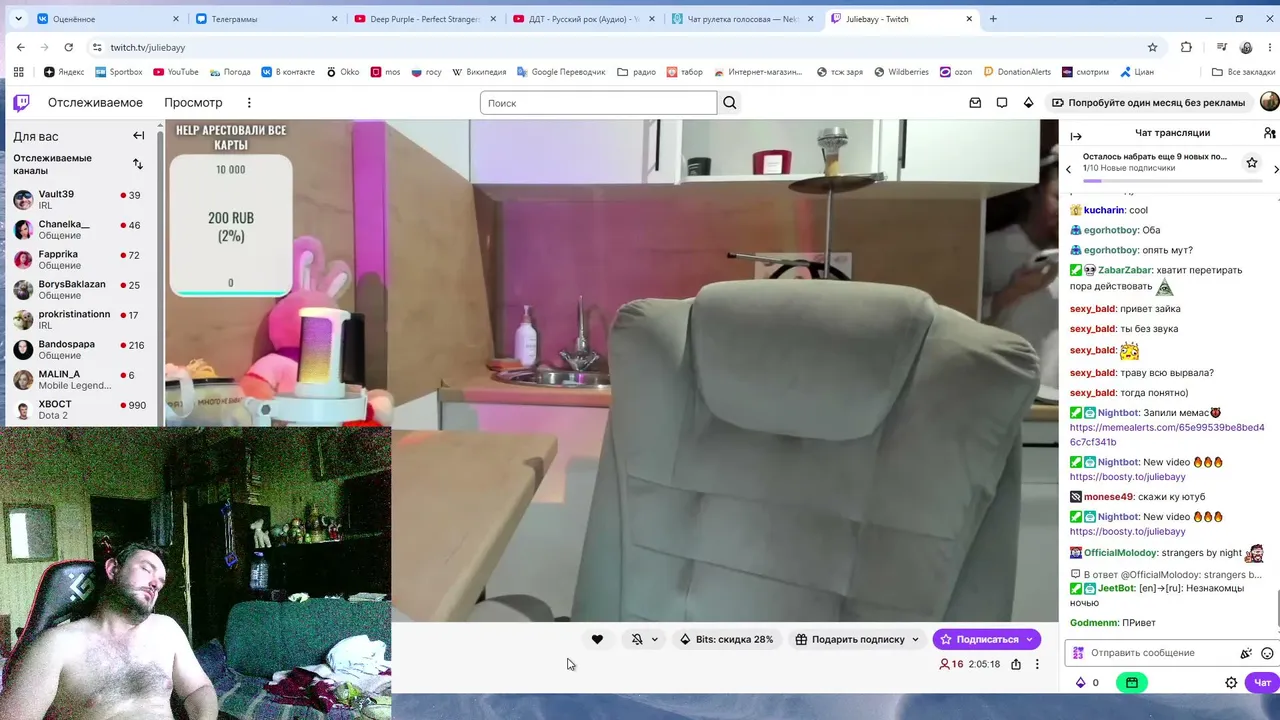
Task: Open the Википедия bookmark
Action: 479,72
